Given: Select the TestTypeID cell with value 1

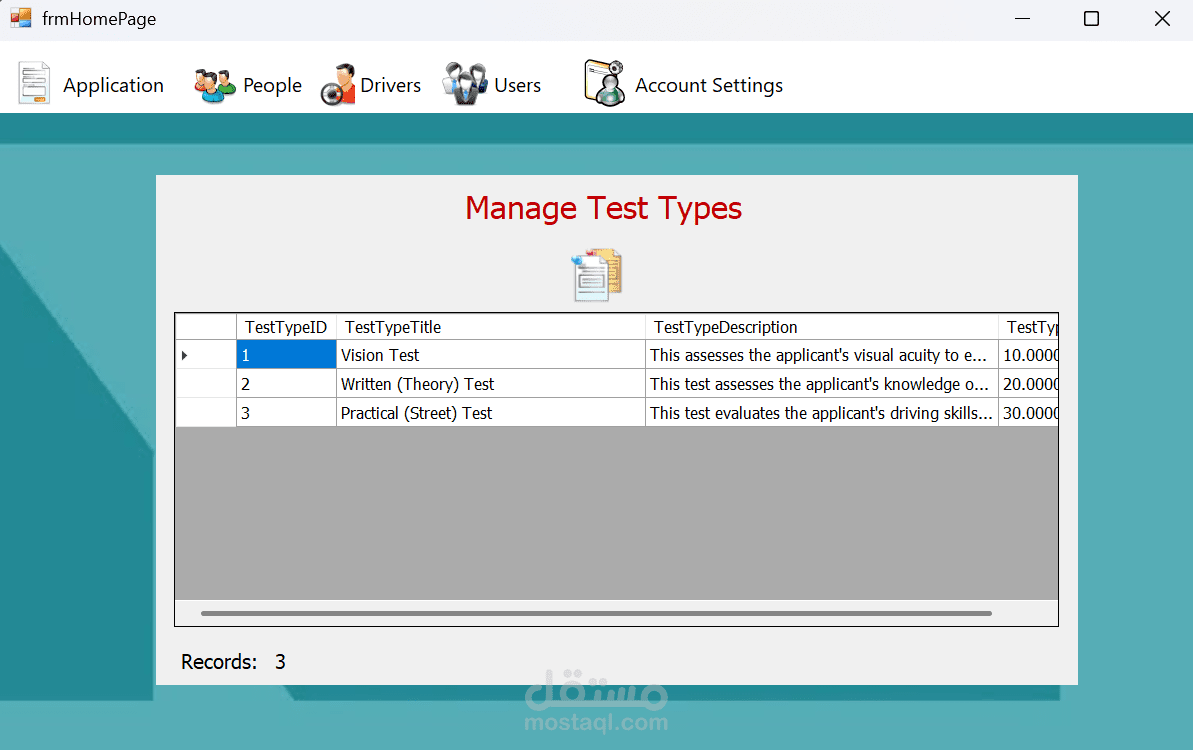Looking at the screenshot, I should click(x=286, y=355).
